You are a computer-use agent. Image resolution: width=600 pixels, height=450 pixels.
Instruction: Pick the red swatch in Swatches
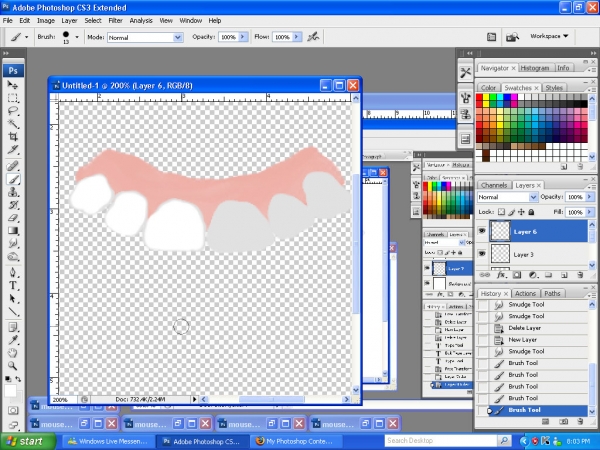tap(479, 97)
